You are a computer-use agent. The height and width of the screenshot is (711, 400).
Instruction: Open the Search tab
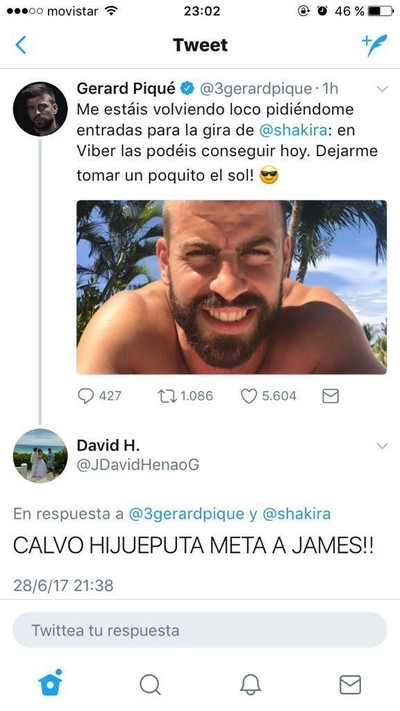tap(150, 684)
